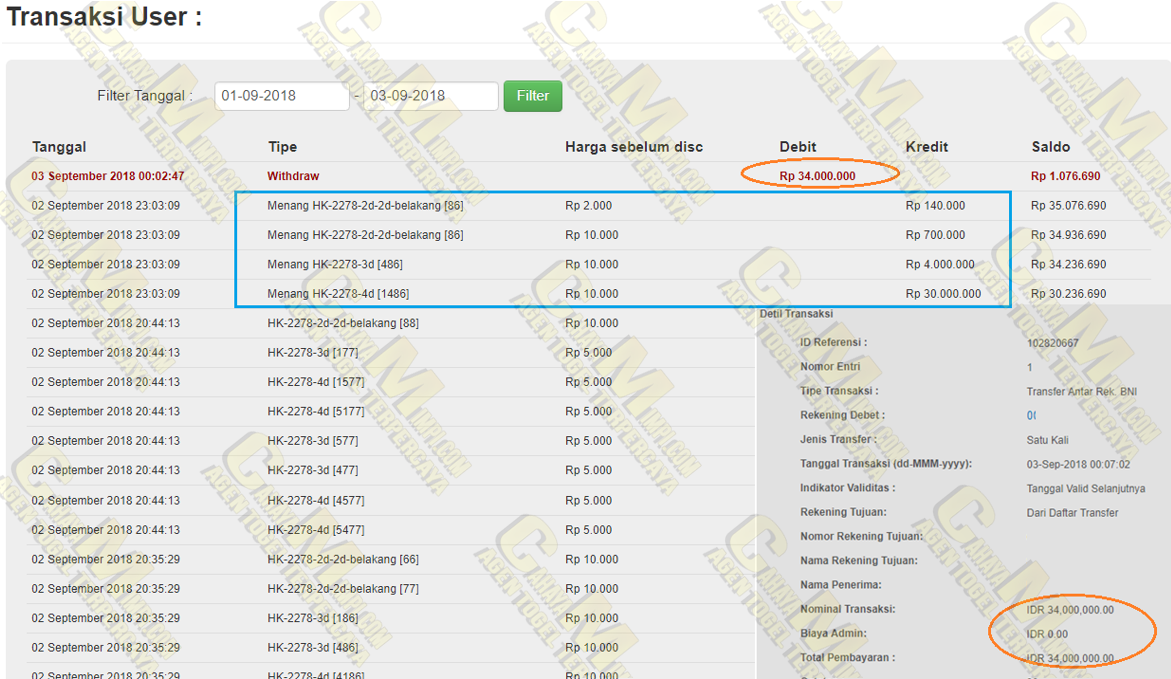Click the blue Rekening Debet value link
Viewport: 1171px width, 679px height.
1031,415
